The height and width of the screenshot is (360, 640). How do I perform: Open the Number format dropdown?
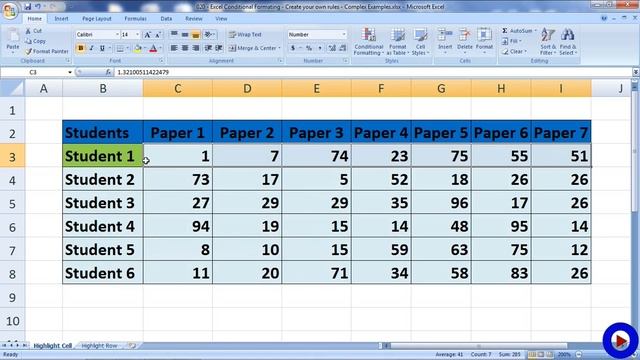pos(344,35)
